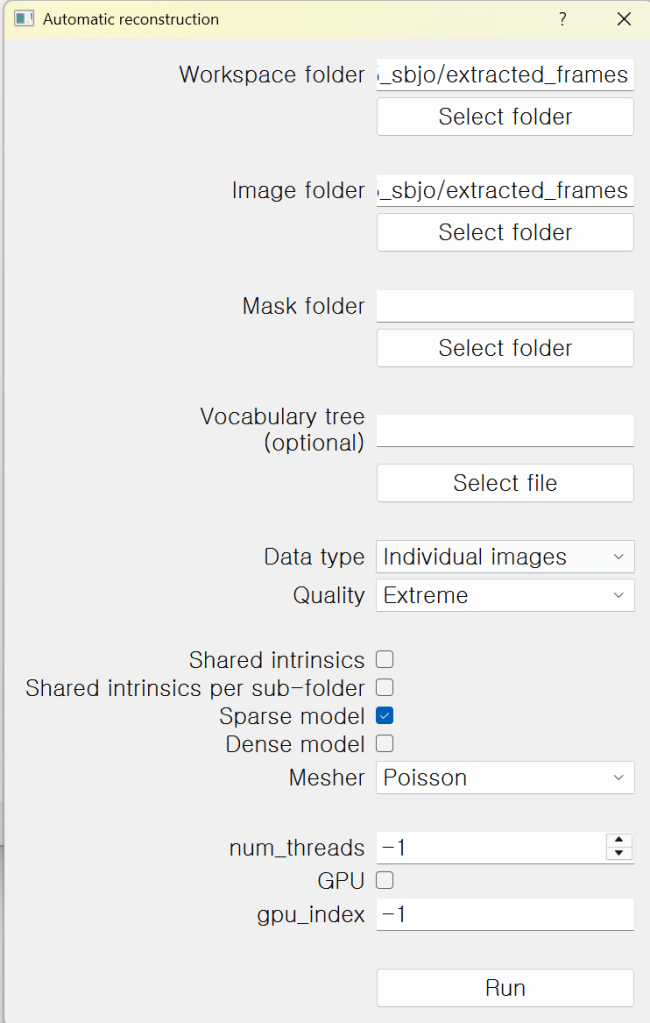The image size is (650, 1023).
Task: Click the Mask folder input field
Action: [505, 306]
